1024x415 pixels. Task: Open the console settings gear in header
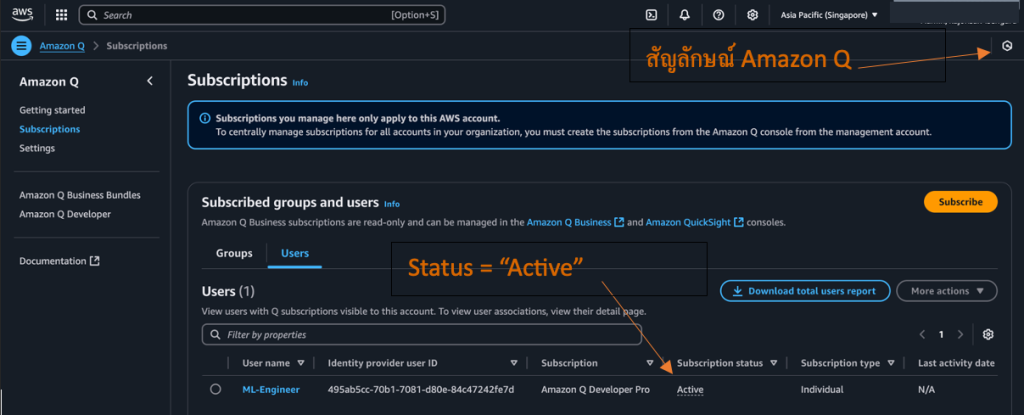[x=752, y=15]
